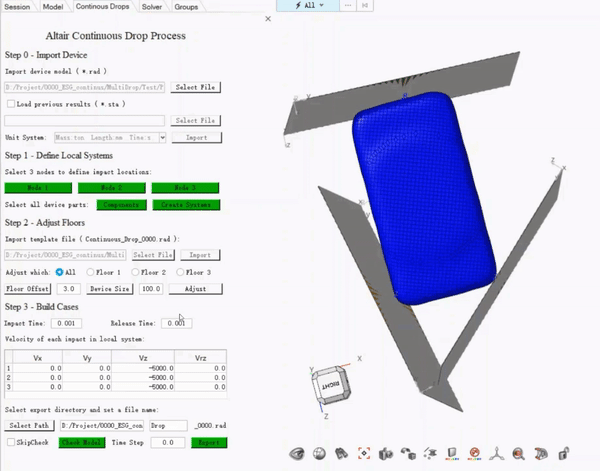This screenshot has height=471, width=600.
Task: Switch to the Solver tab
Action: (152, 7)
